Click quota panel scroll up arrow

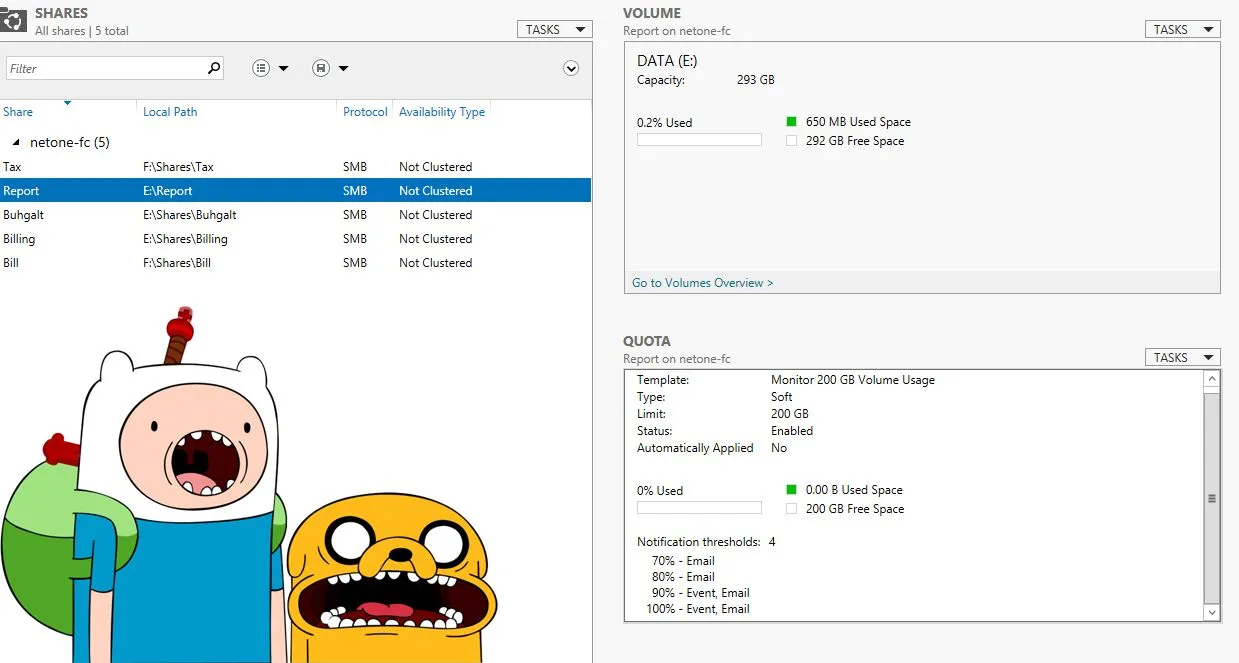(1212, 380)
